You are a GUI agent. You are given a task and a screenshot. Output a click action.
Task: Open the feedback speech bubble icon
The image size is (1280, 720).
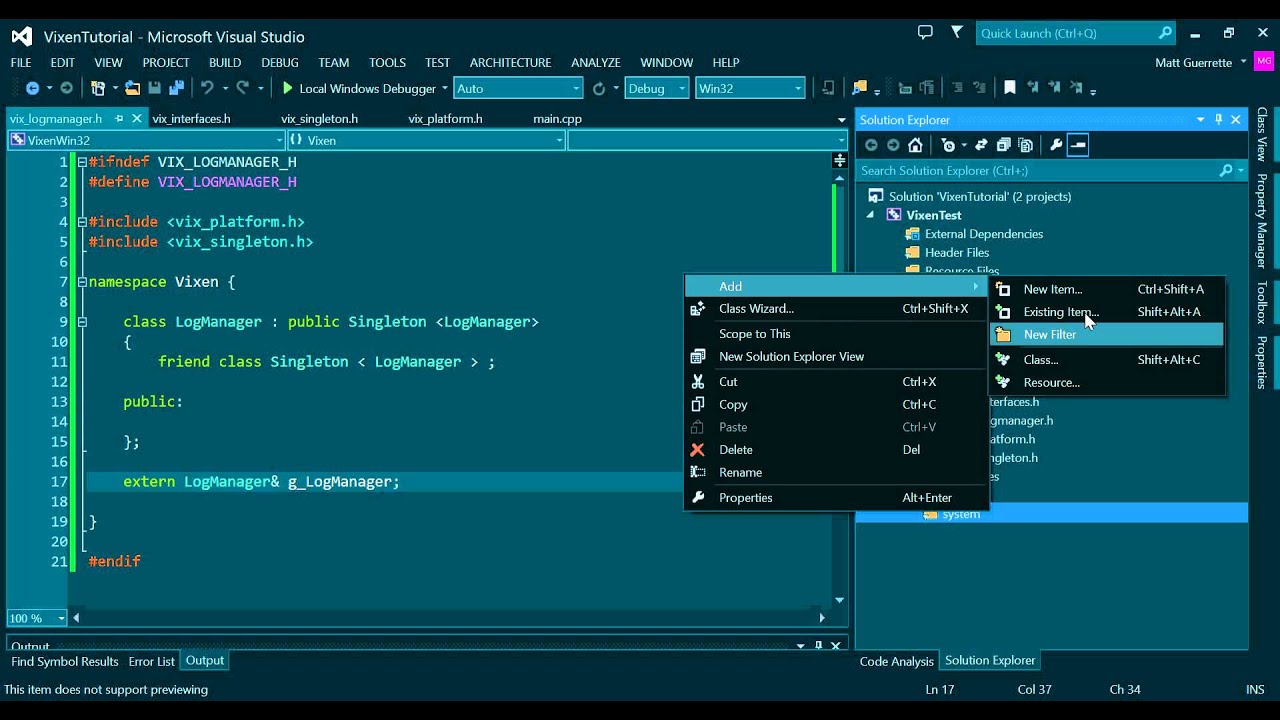925,33
